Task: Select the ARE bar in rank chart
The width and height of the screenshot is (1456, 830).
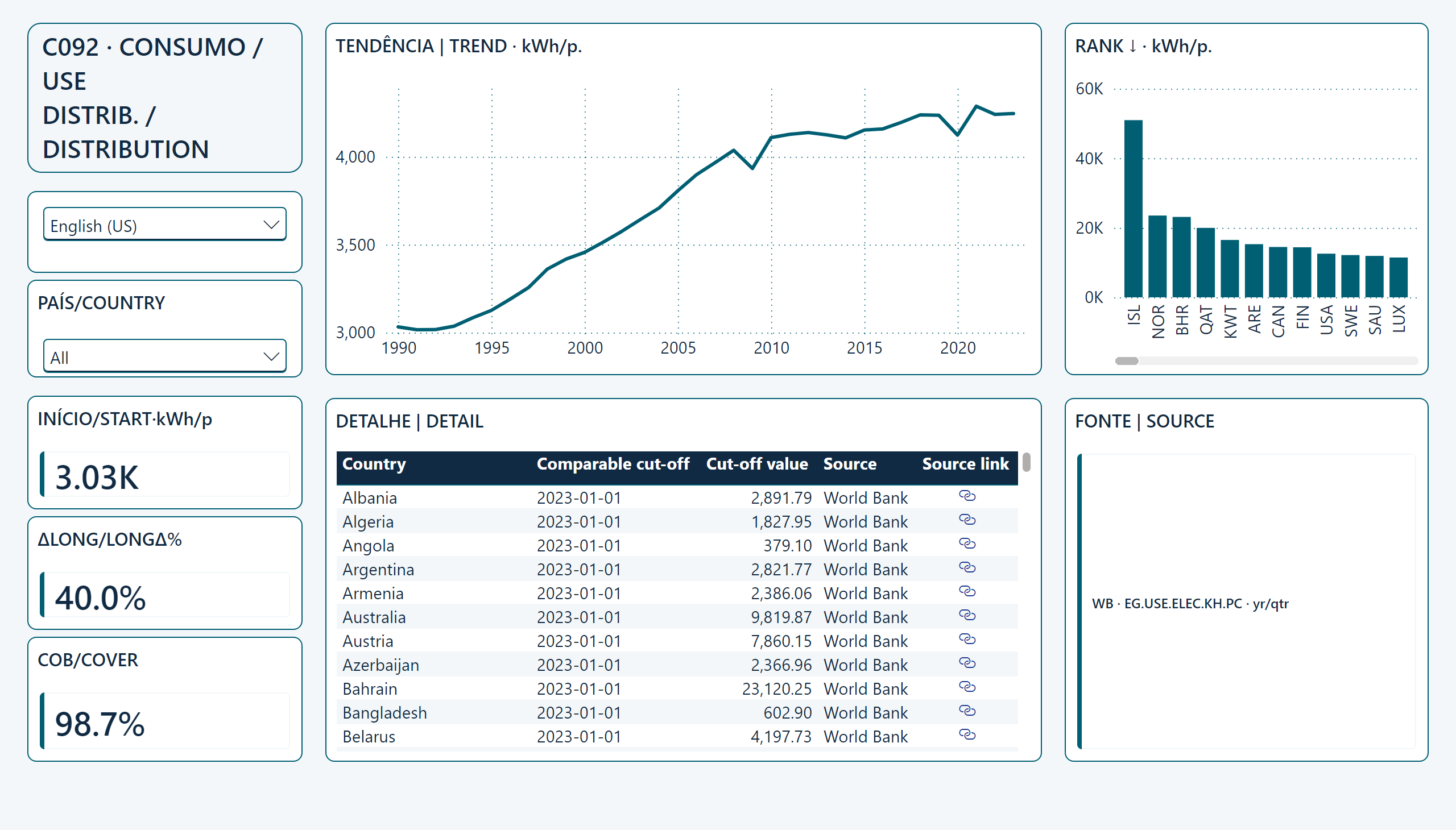Action: [1254, 271]
